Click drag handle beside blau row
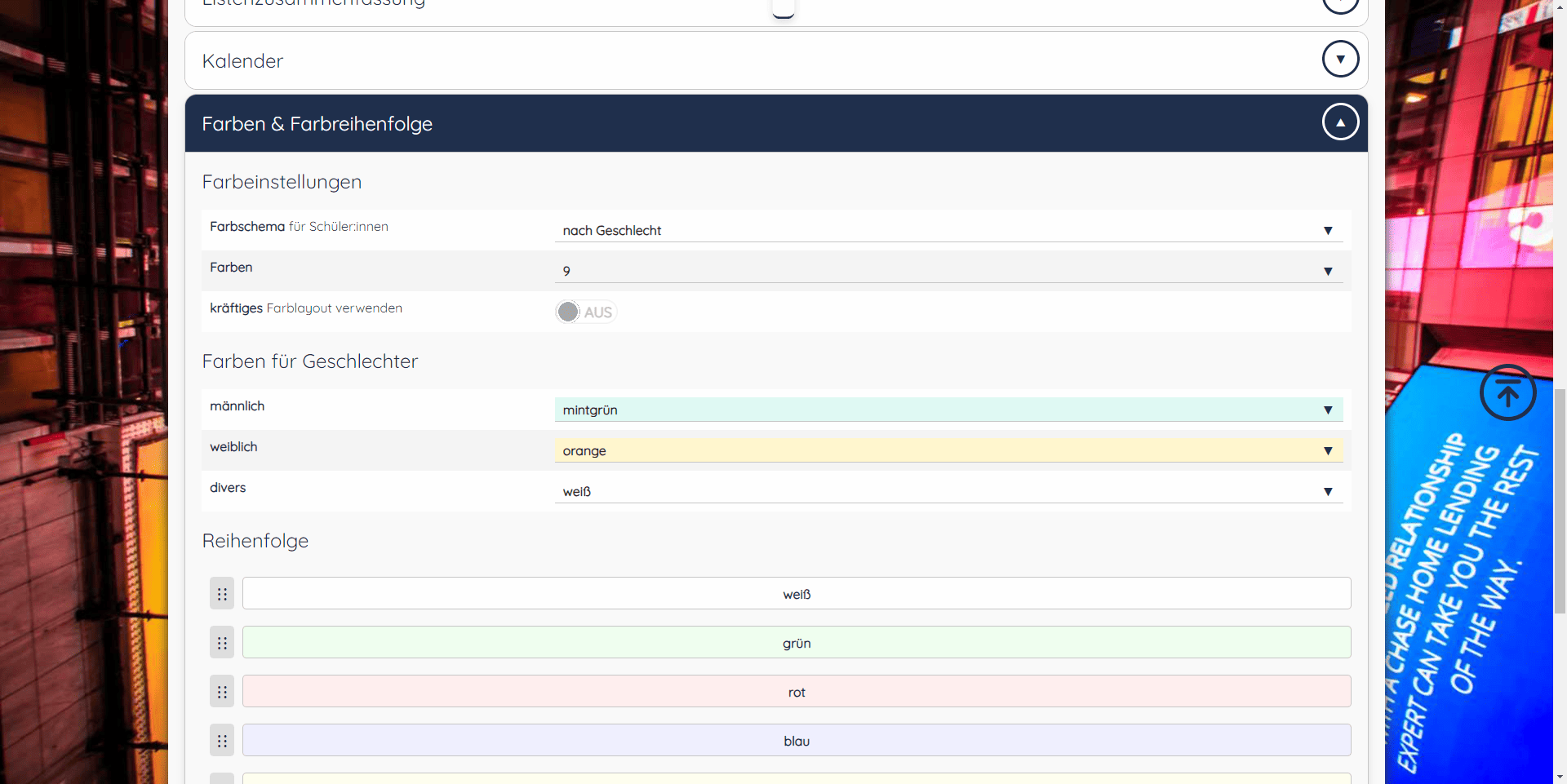The image size is (1567, 784). tap(222, 741)
